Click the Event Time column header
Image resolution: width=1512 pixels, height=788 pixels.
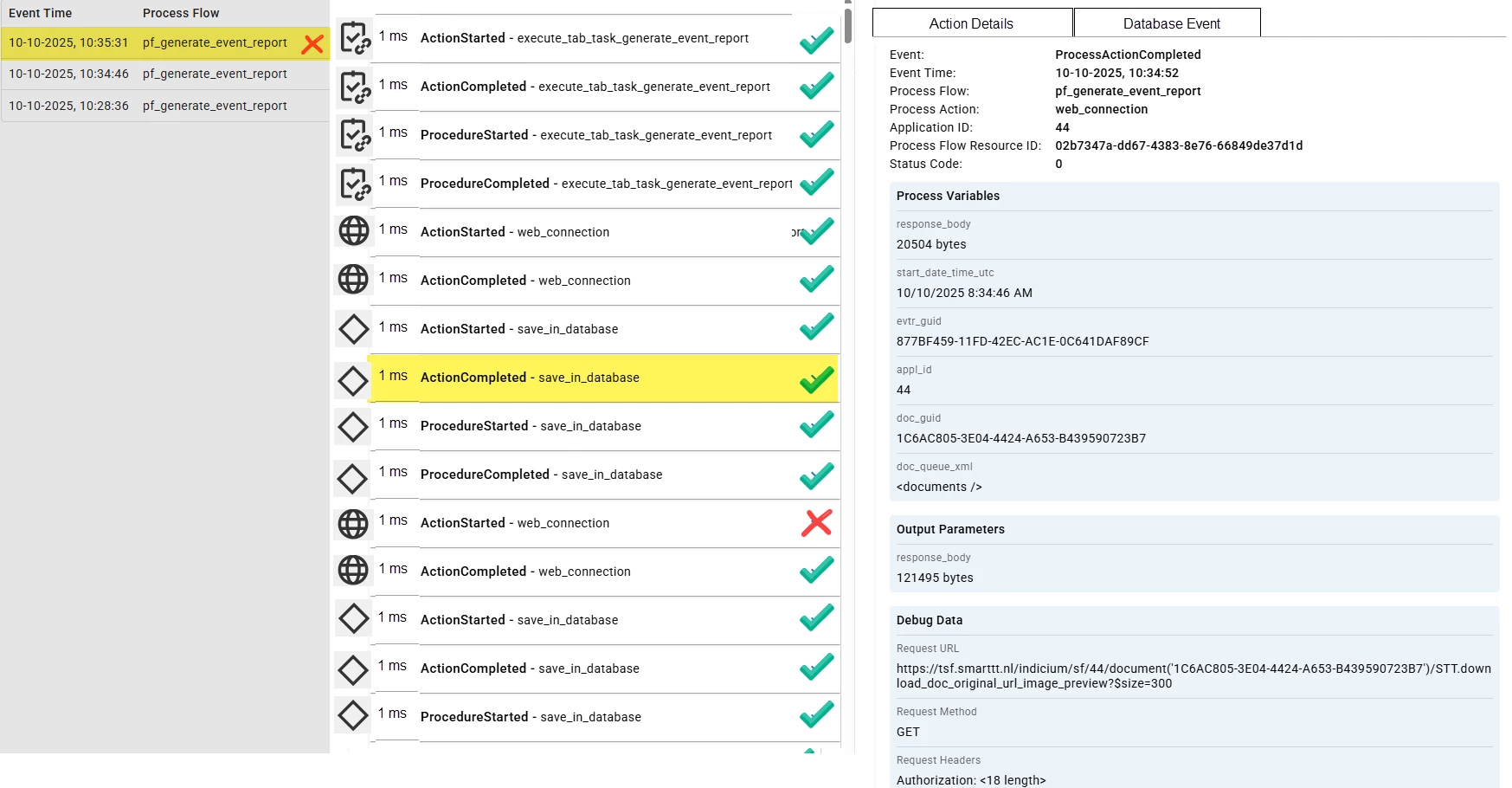pos(41,13)
